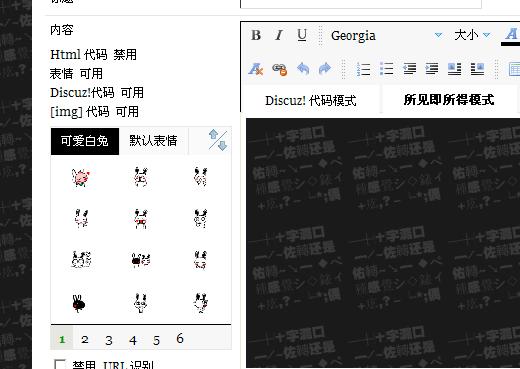This screenshot has height=369, width=520.
Task: Go to smiley page 5
Action: (x=156, y=340)
